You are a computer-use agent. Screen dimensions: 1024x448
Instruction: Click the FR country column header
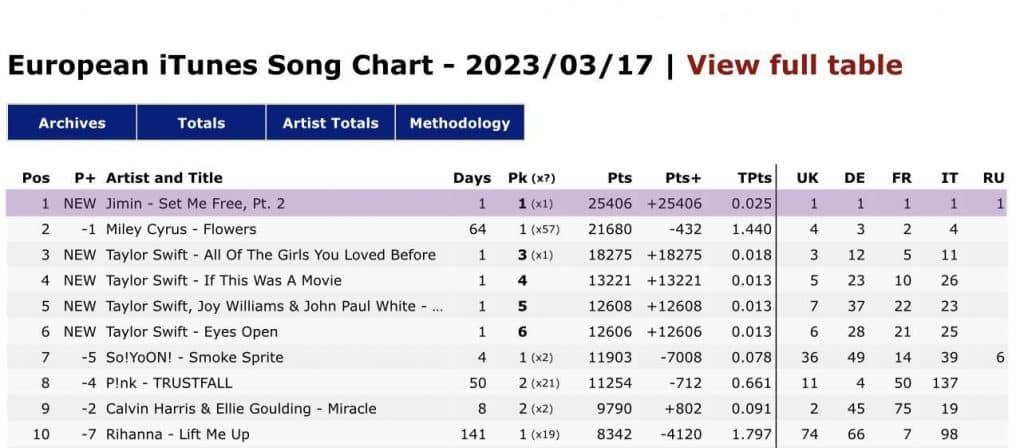click(x=902, y=178)
